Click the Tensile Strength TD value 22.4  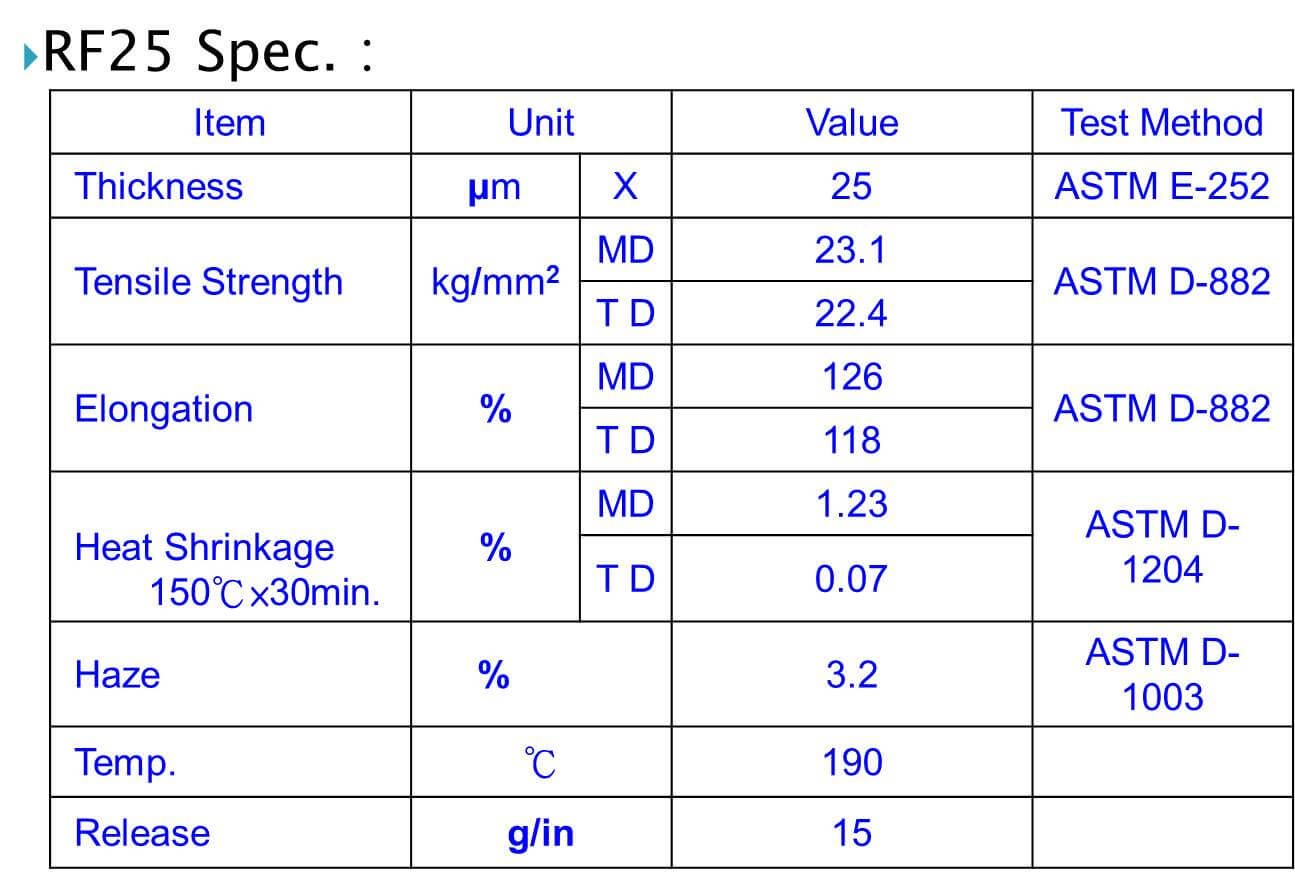(x=851, y=314)
